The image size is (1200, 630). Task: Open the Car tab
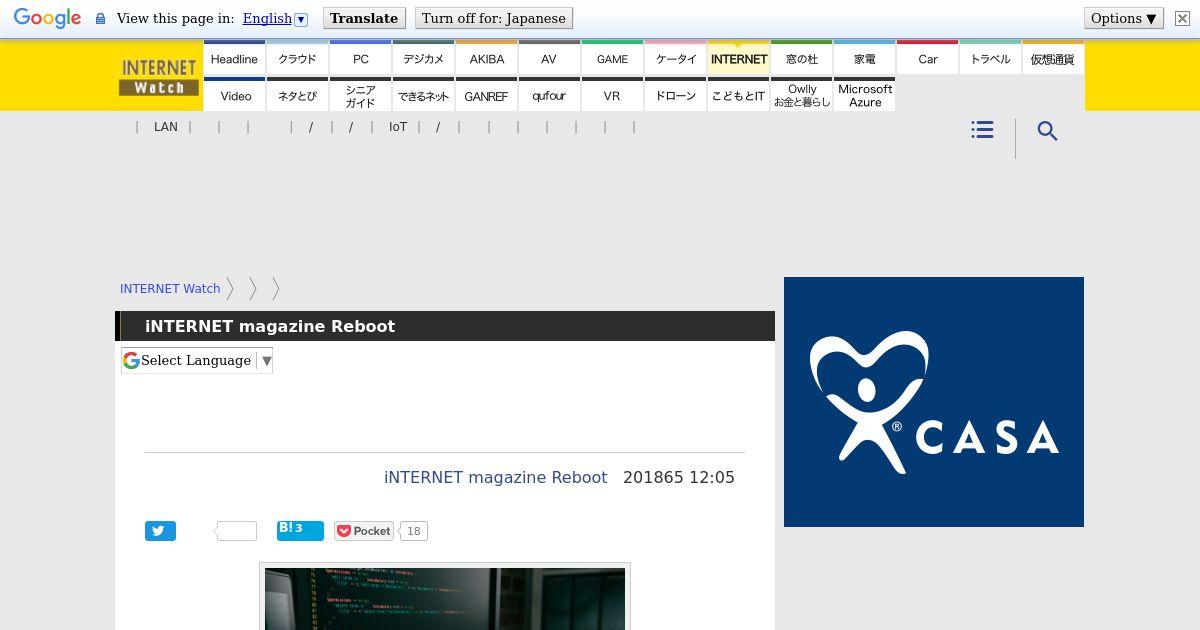click(x=928, y=58)
